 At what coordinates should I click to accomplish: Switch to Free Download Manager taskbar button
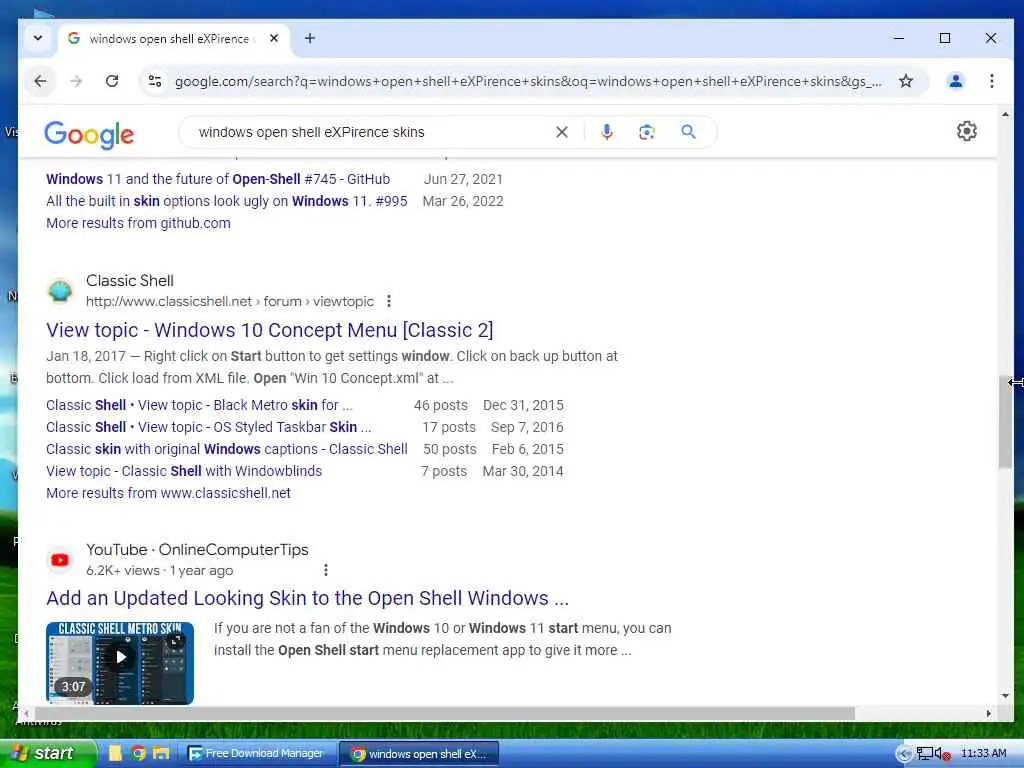tap(261, 753)
